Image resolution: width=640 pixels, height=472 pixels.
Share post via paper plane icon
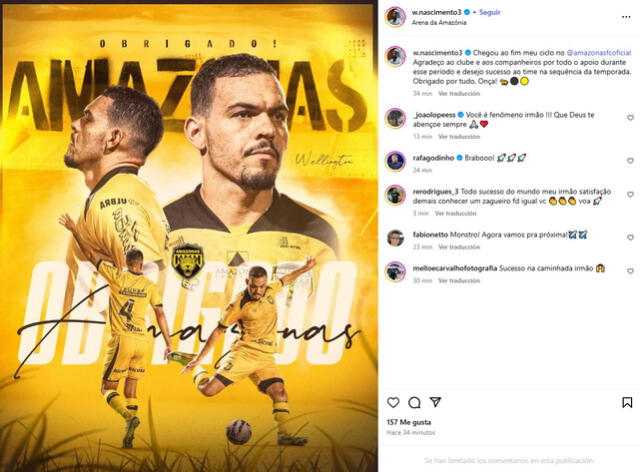pyautogui.click(x=436, y=402)
